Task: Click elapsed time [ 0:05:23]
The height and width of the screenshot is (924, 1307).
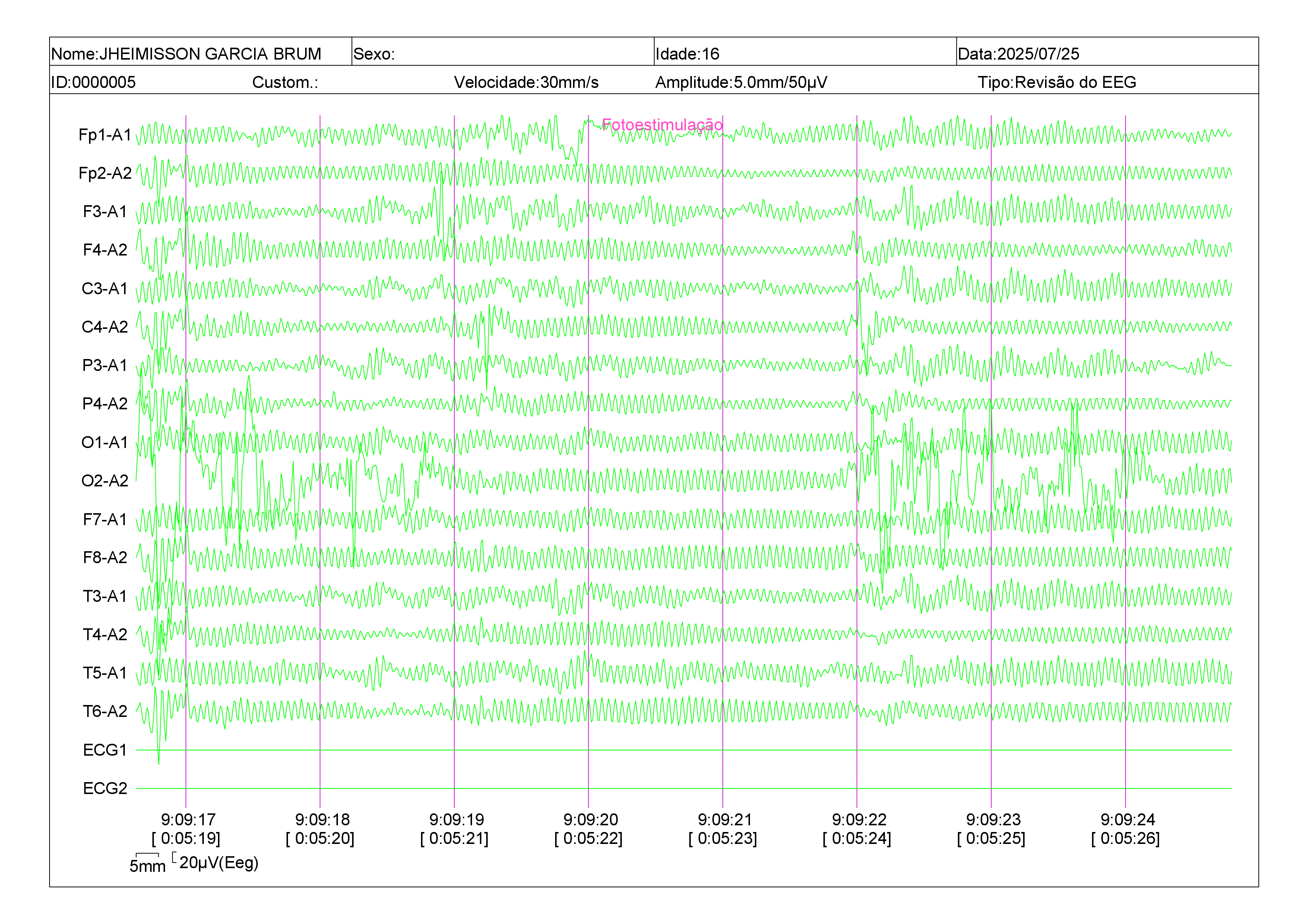Action: click(722, 838)
